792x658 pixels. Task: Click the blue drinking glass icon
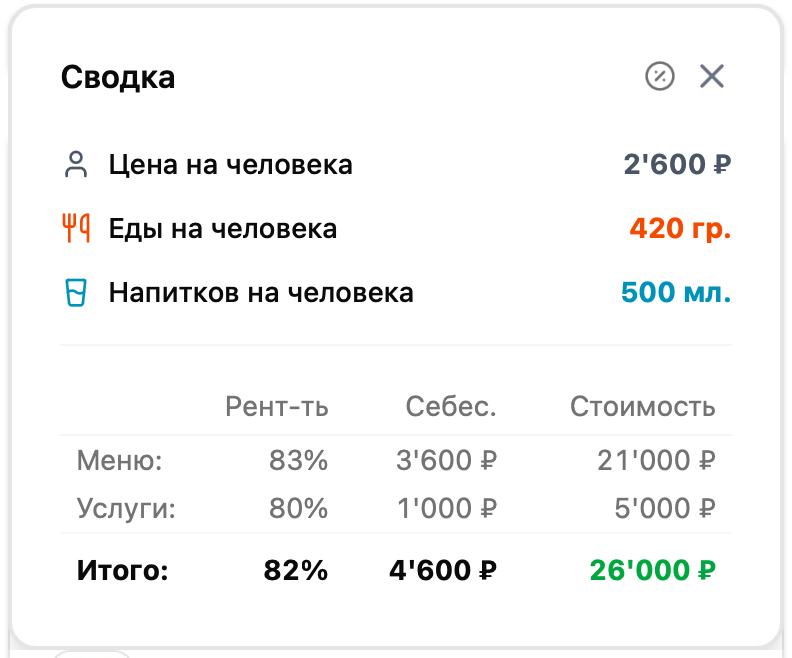tap(76, 293)
